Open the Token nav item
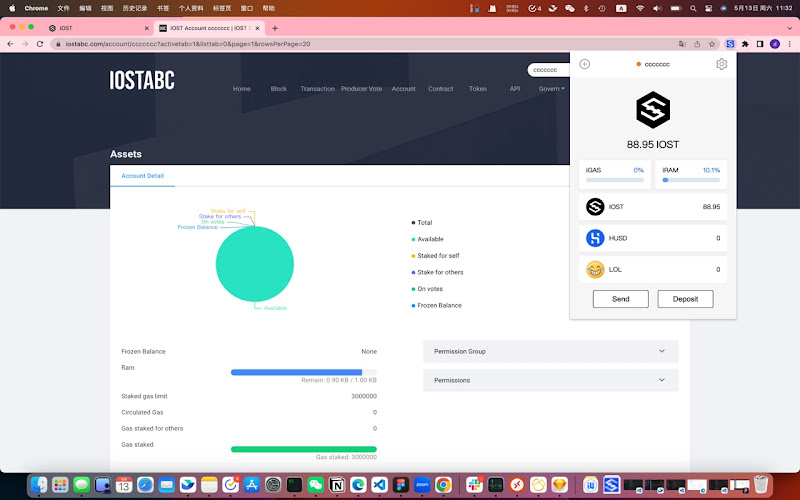This screenshot has width=800, height=500. [478, 89]
